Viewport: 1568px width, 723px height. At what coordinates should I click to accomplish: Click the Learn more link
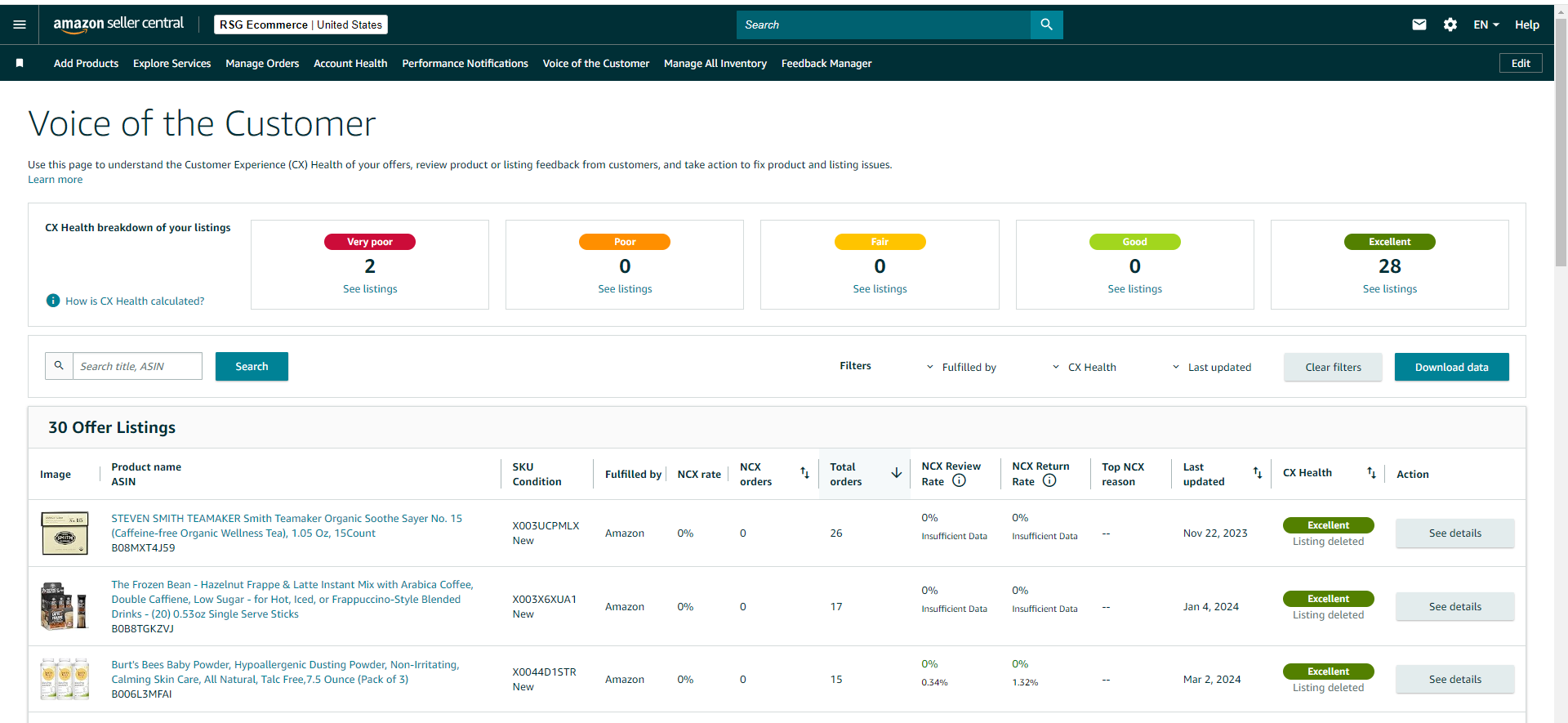click(x=56, y=180)
